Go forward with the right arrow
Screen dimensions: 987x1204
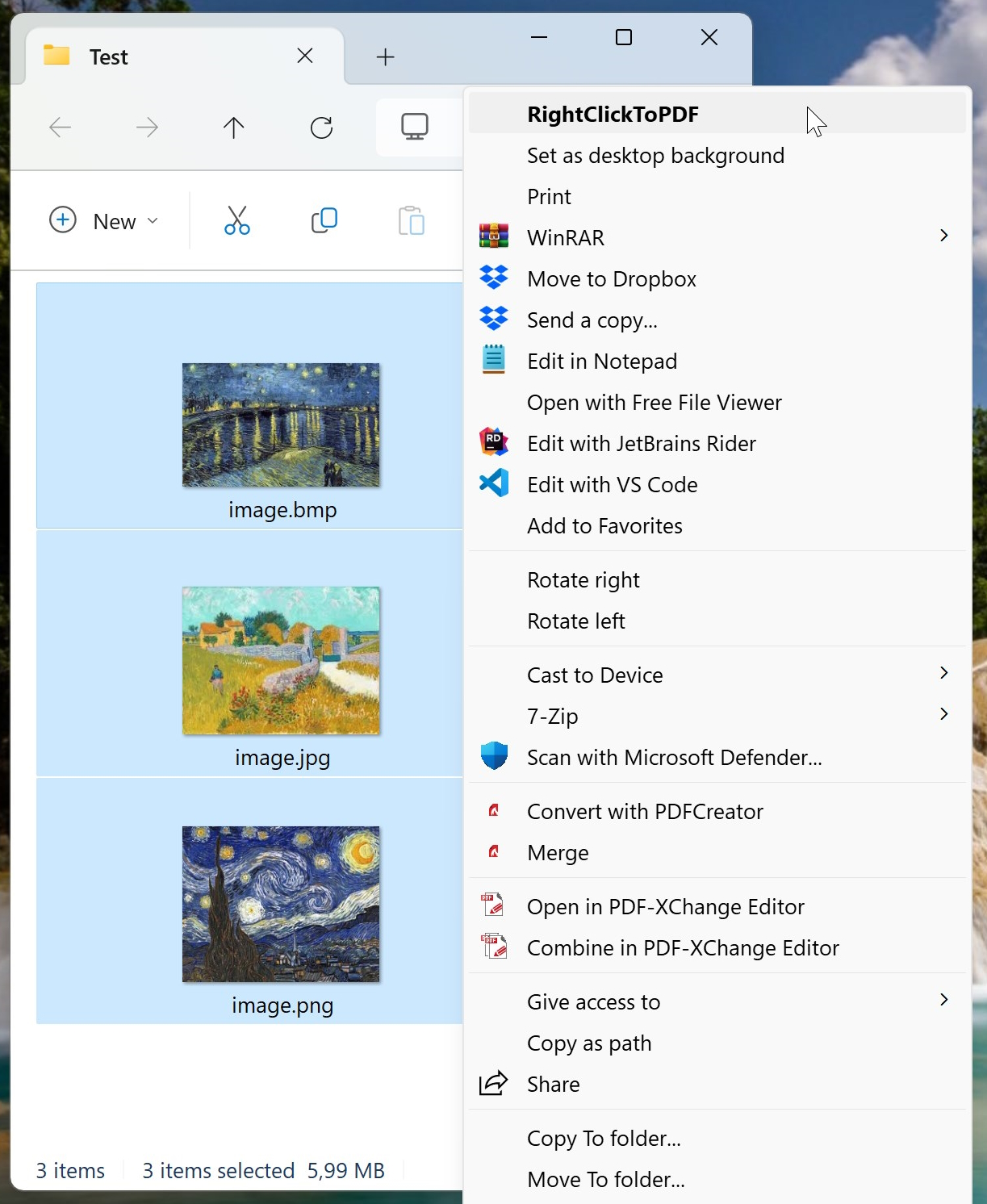point(148,128)
